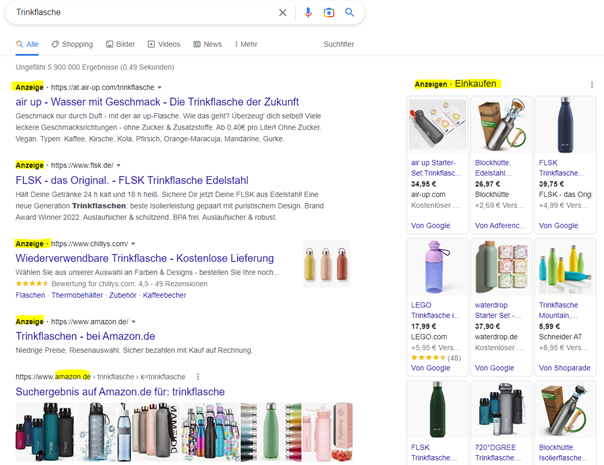Click Von Adference link on Blockhütte card
The height and width of the screenshot is (465, 604).
pyautogui.click(x=500, y=226)
